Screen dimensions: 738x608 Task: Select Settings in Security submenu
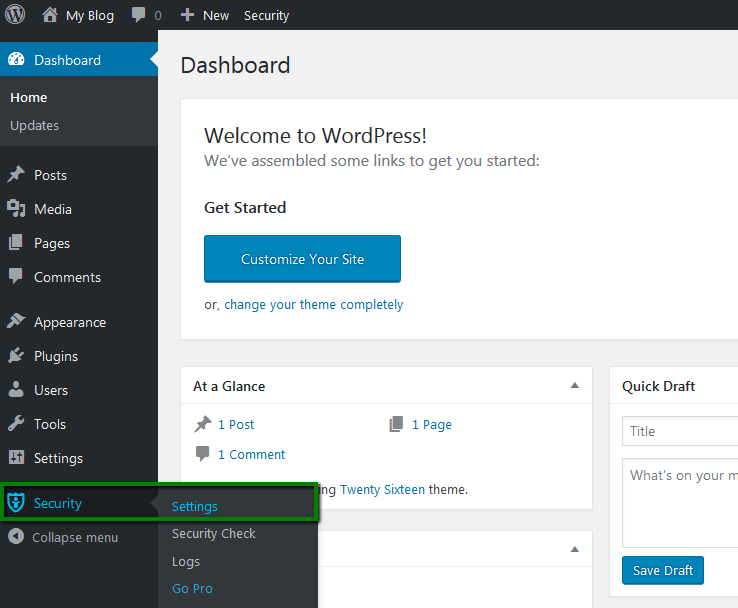195,507
